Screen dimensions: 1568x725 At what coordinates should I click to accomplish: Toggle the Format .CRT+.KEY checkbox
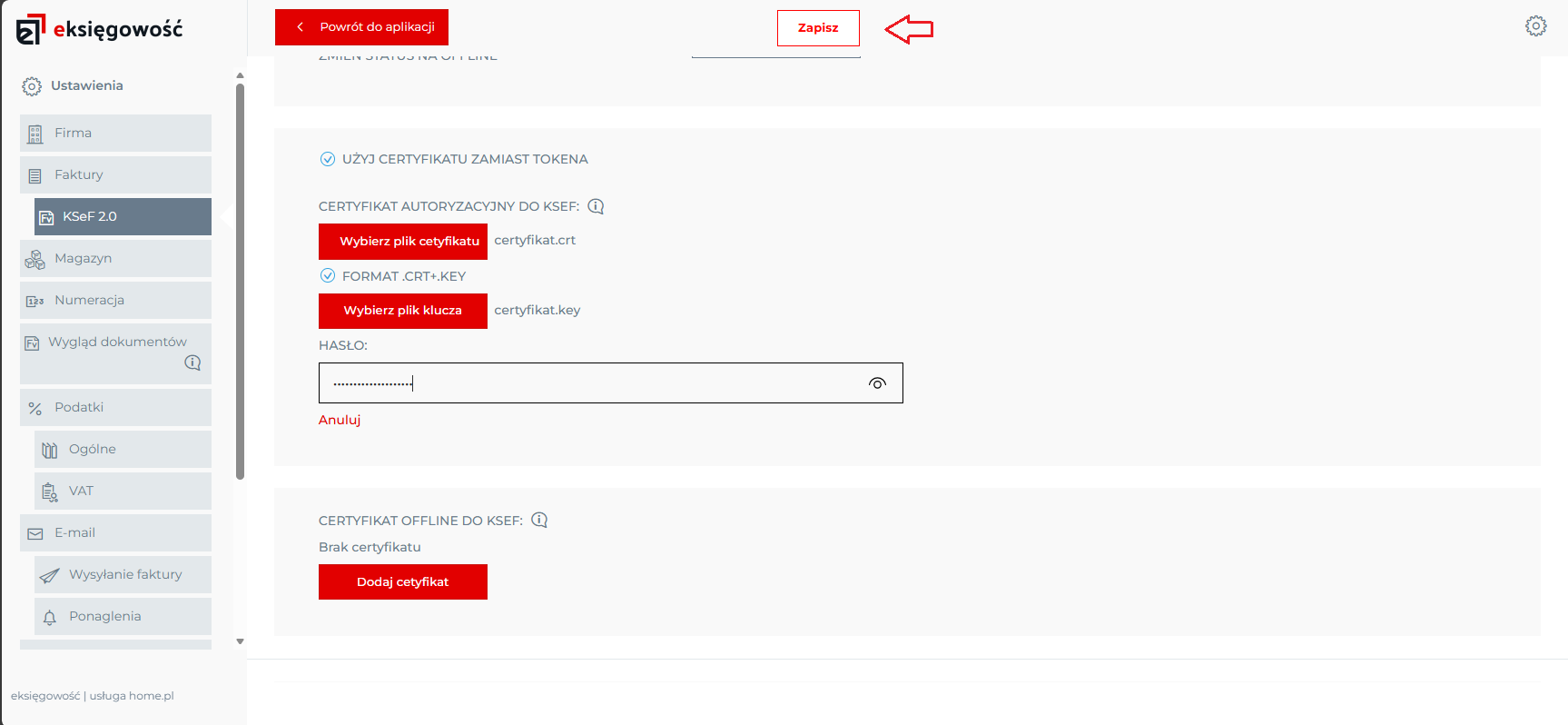click(x=328, y=276)
